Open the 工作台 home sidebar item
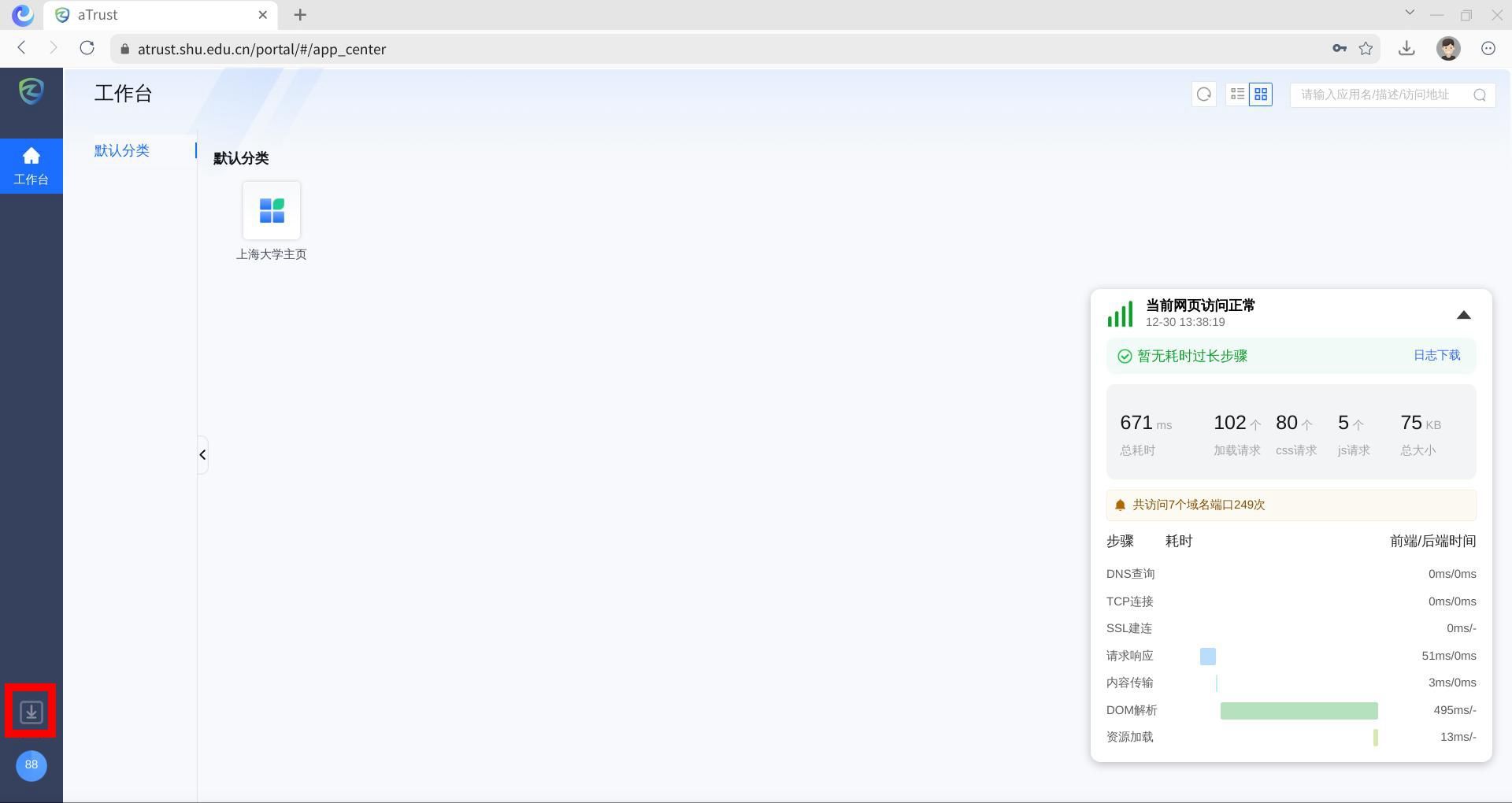1512x803 pixels. 31,166
